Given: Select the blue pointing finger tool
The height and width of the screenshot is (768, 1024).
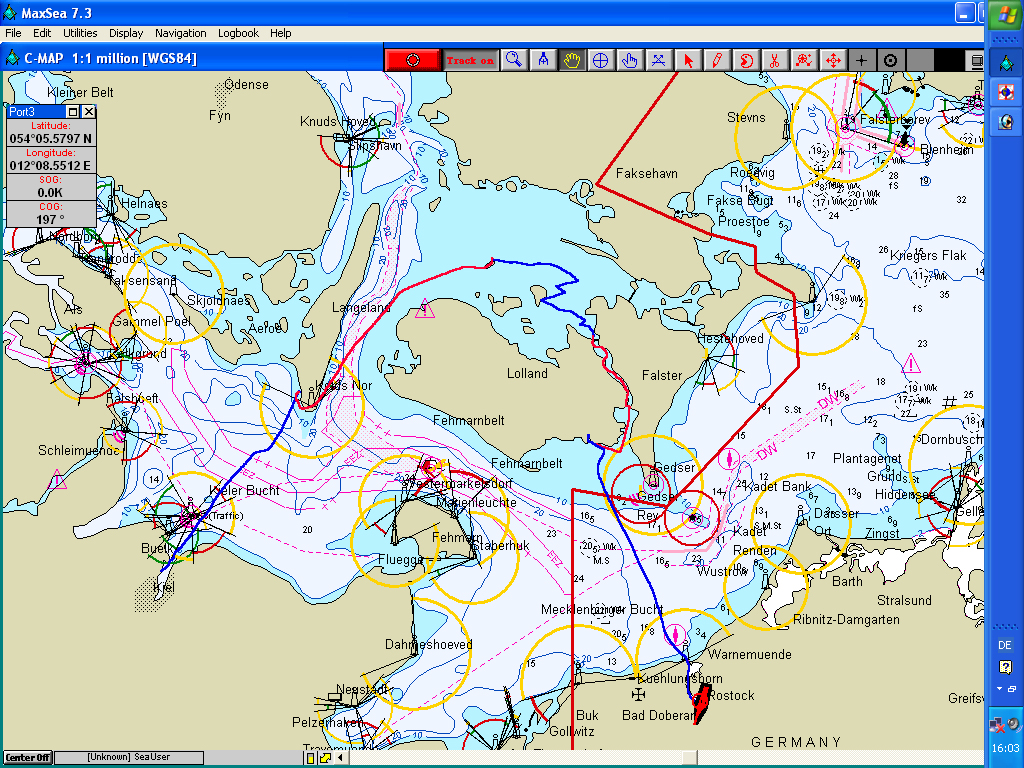Looking at the screenshot, I should (x=630, y=60).
